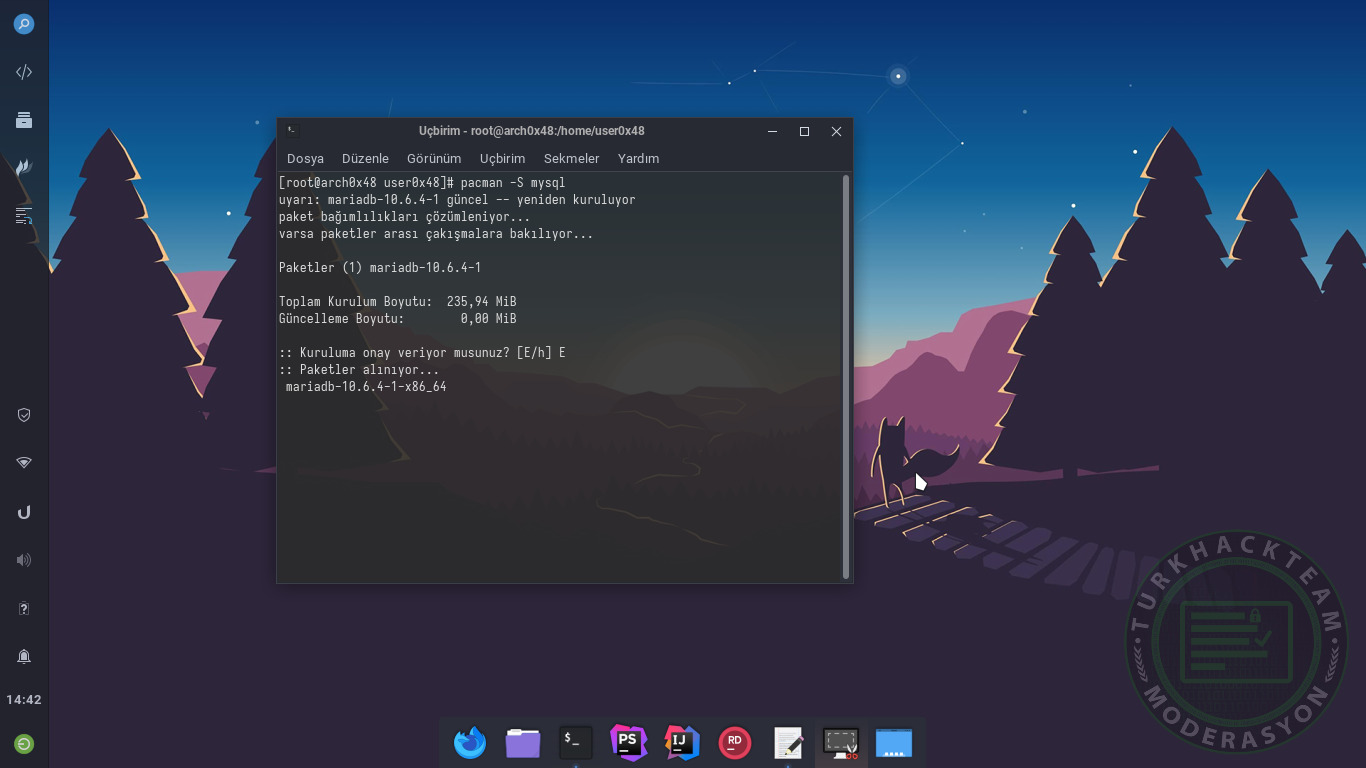This screenshot has width=1366, height=768.
Task: Click the flame icon in the side panel
Action: [x=24, y=167]
